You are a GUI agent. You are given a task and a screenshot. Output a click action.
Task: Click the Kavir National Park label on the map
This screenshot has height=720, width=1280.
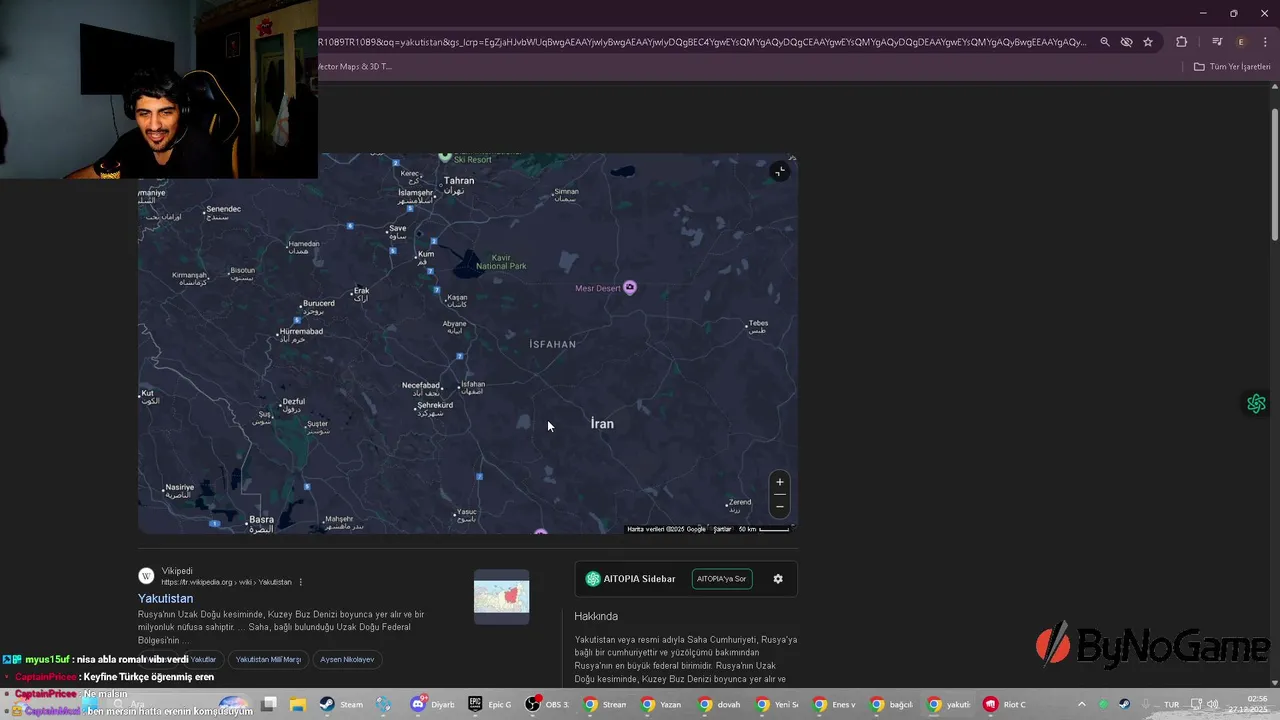(501, 262)
